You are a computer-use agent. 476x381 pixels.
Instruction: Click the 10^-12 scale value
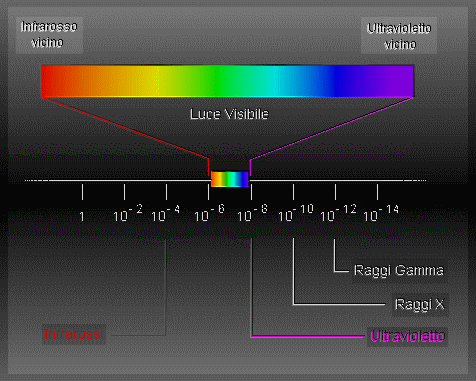338,213
